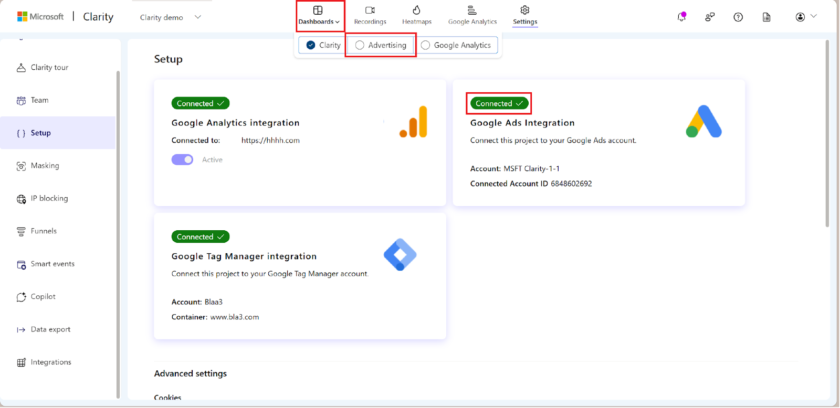Open the user account dropdown
The height and width of the screenshot is (408, 840).
tap(805, 17)
